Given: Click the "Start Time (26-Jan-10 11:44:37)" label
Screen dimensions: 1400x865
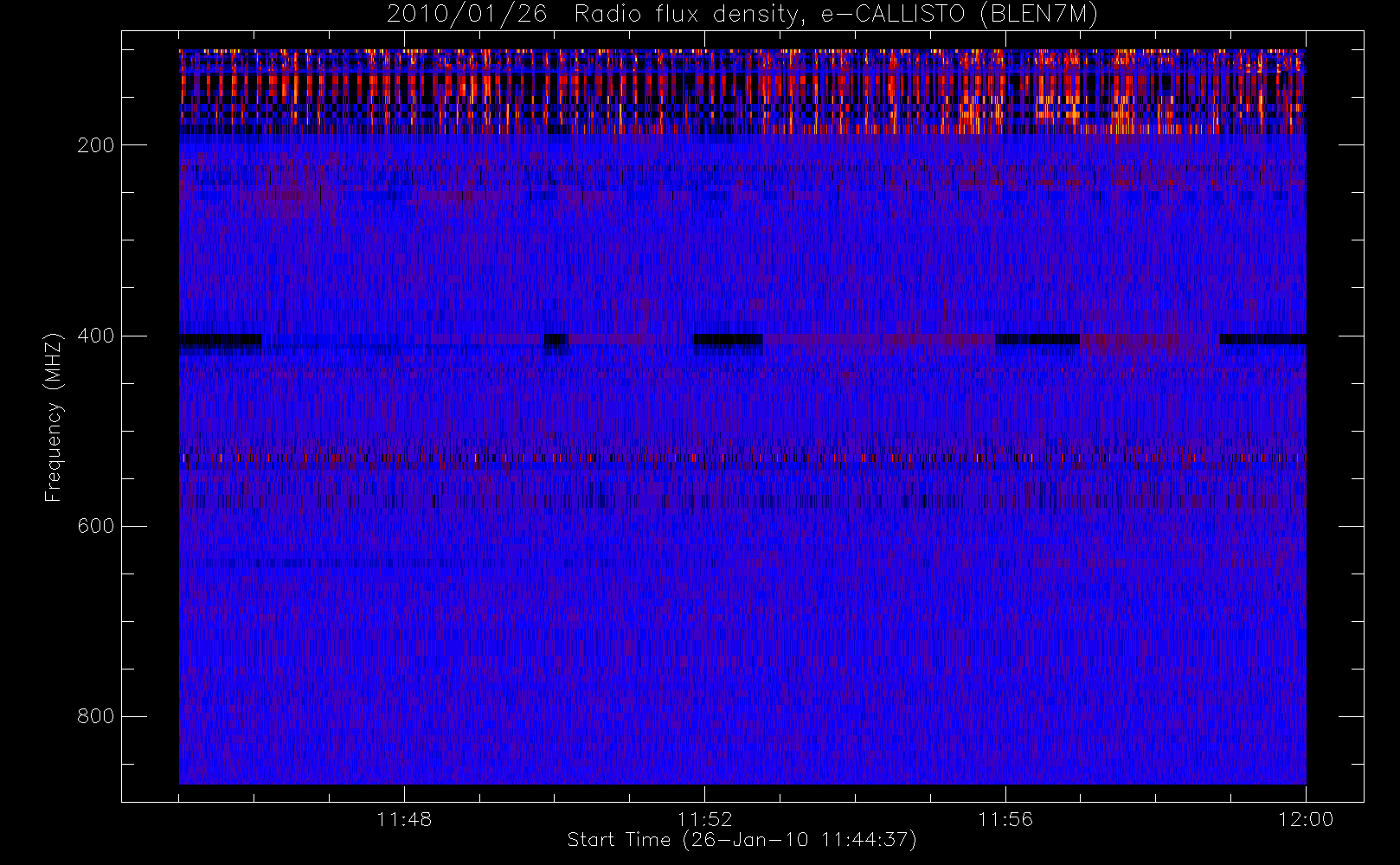Looking at the screenshot, I should [x=742, y=840].
